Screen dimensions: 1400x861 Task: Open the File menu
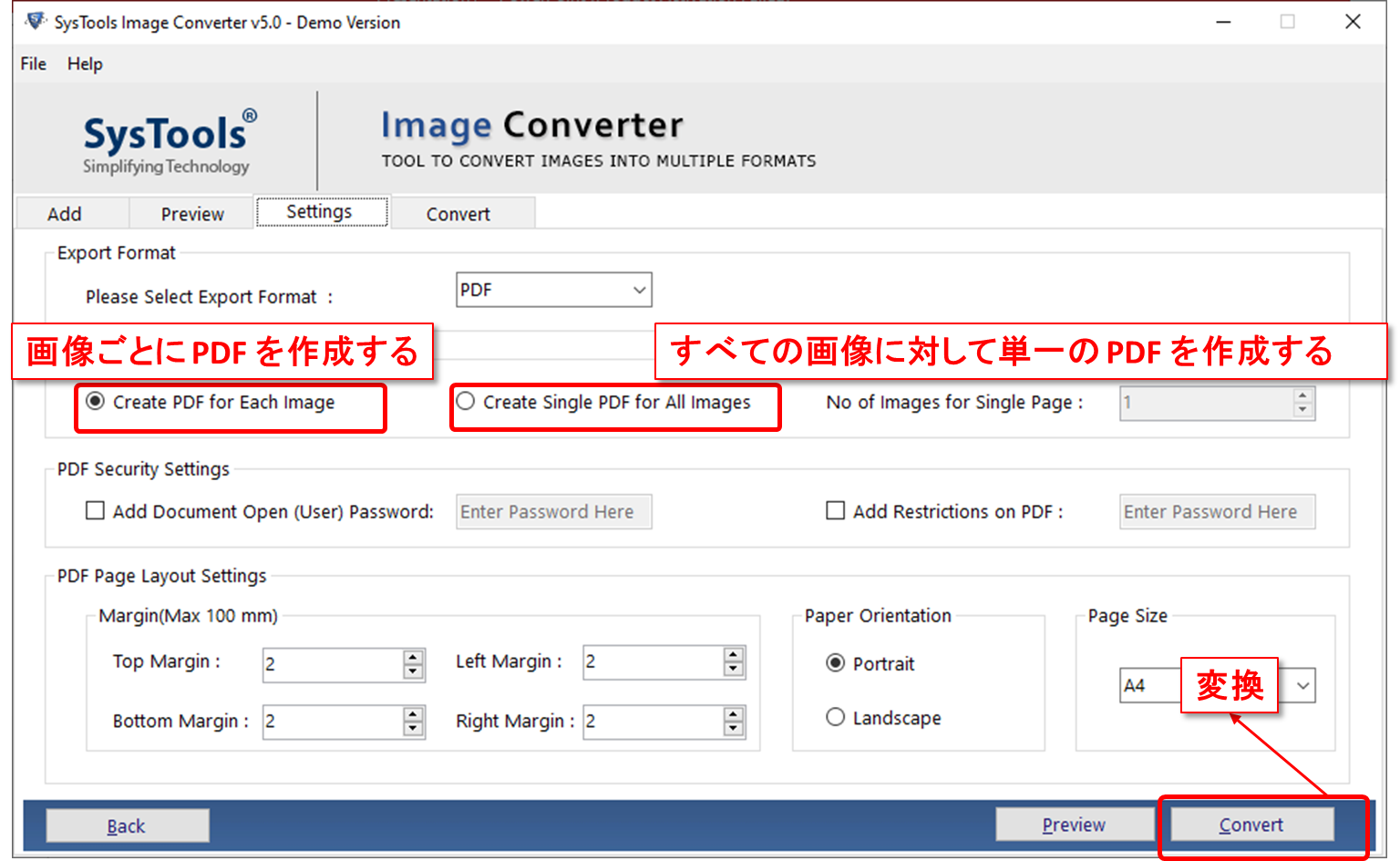[x=32, y=64]
